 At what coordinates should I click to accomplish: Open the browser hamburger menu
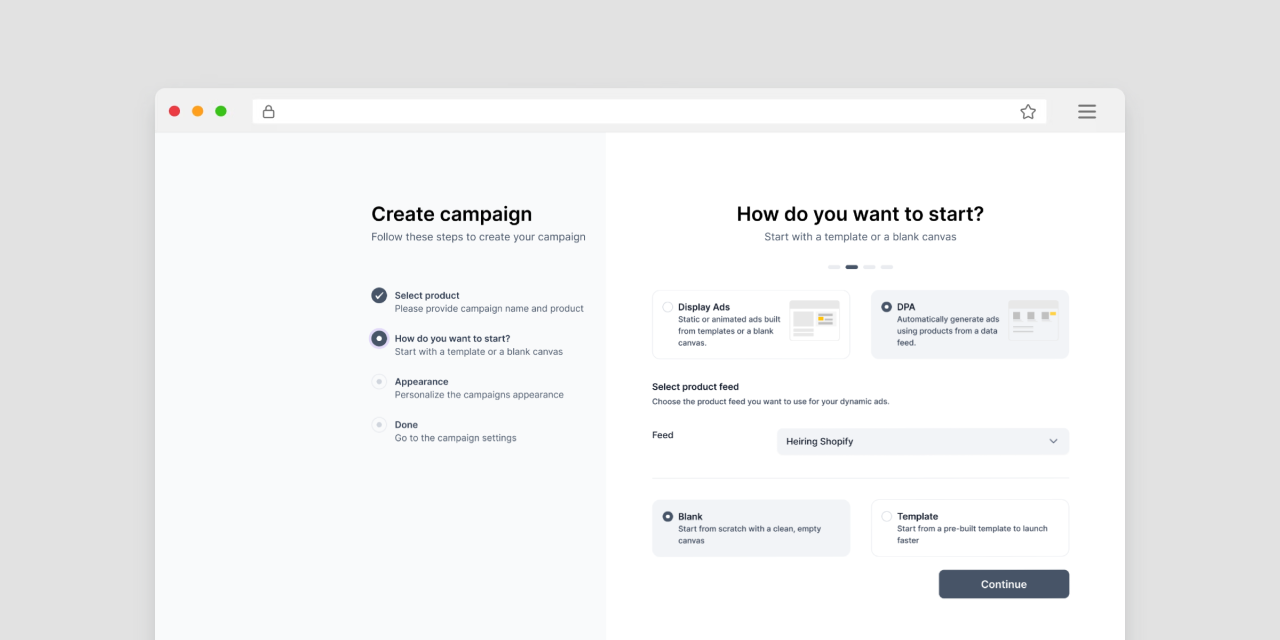click(1086, 111)
